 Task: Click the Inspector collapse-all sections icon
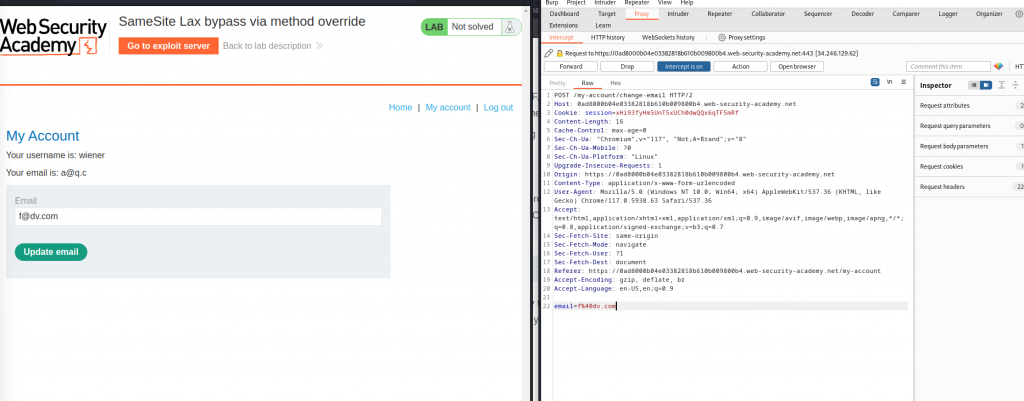[1016, 85]
